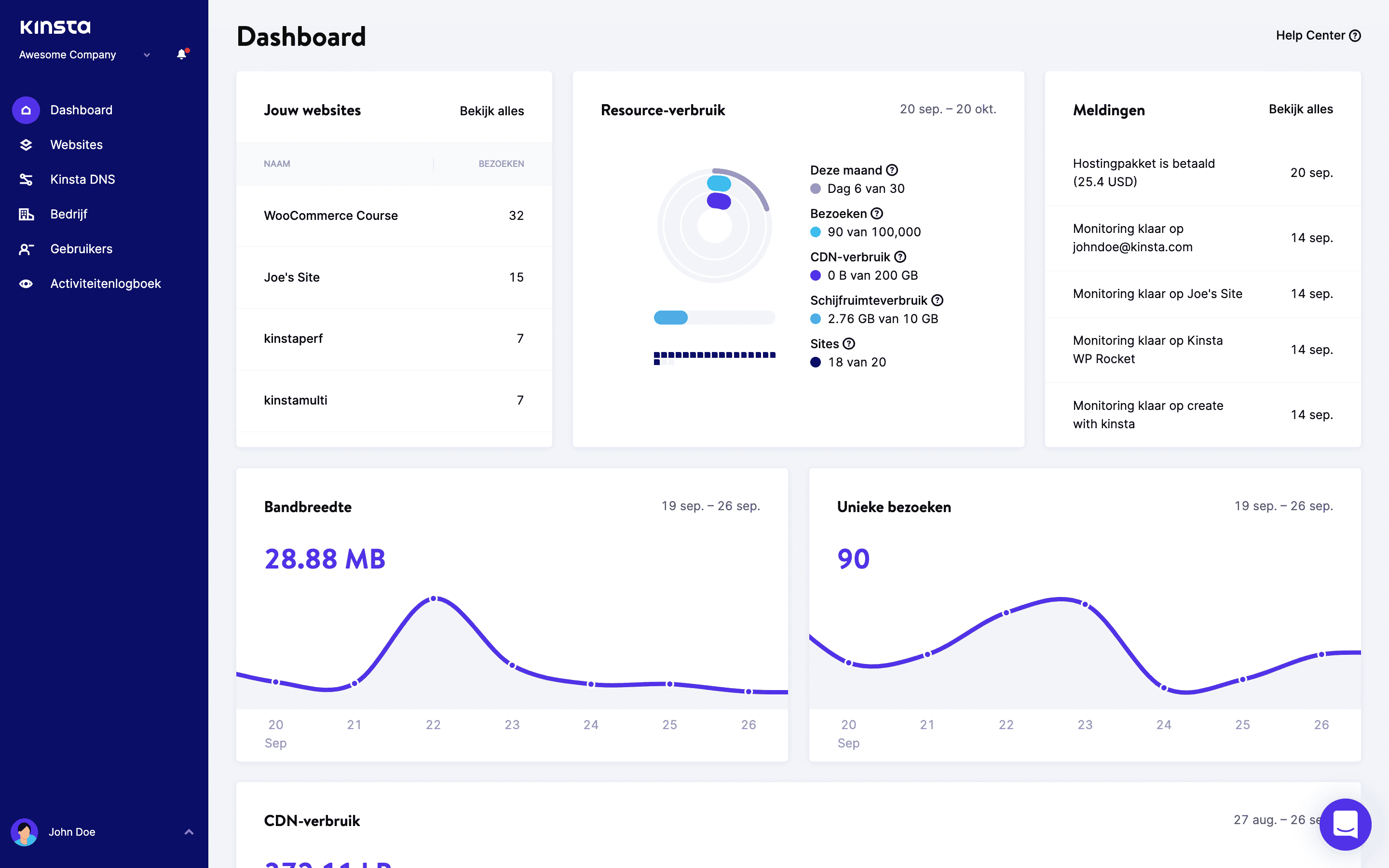
Task: Click the Activiteitenlogboek eye icon
Action: pos(25,283)
